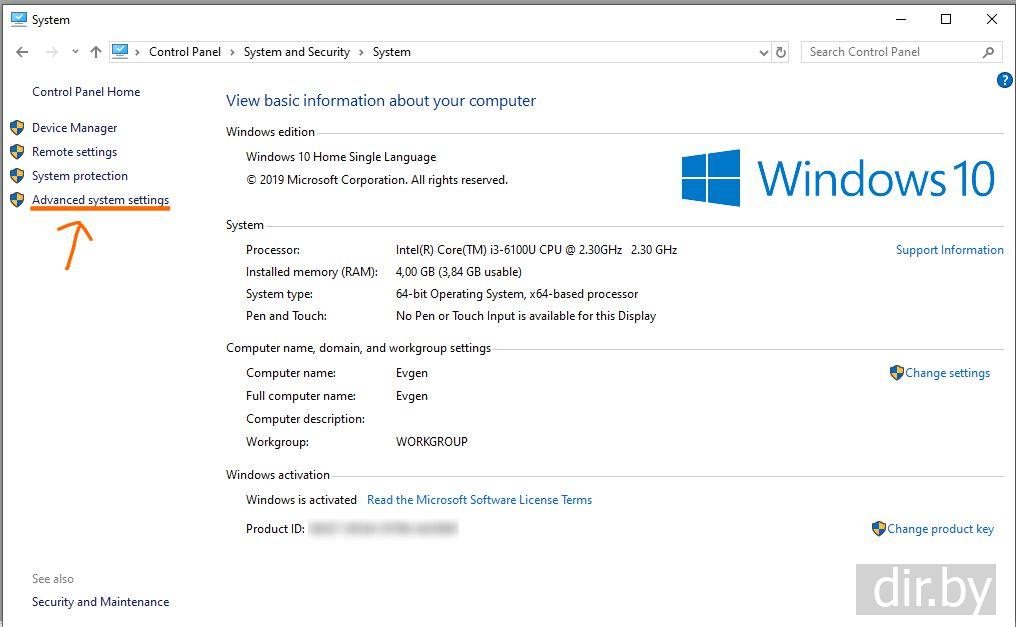Read the Microsoft Software License Terms

coord(479,500)
